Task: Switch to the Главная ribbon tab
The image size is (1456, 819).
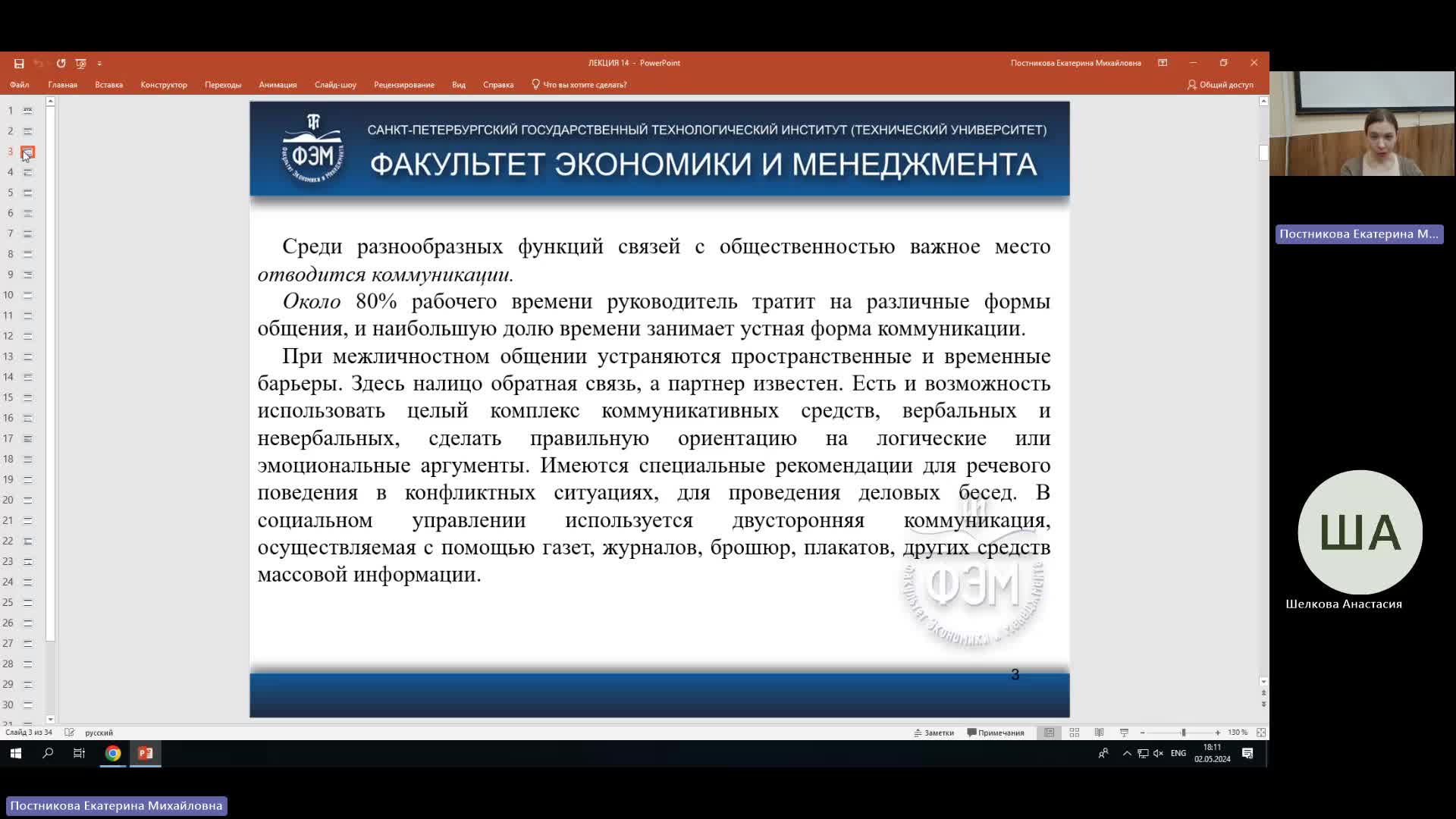Action: click(63, 85)
